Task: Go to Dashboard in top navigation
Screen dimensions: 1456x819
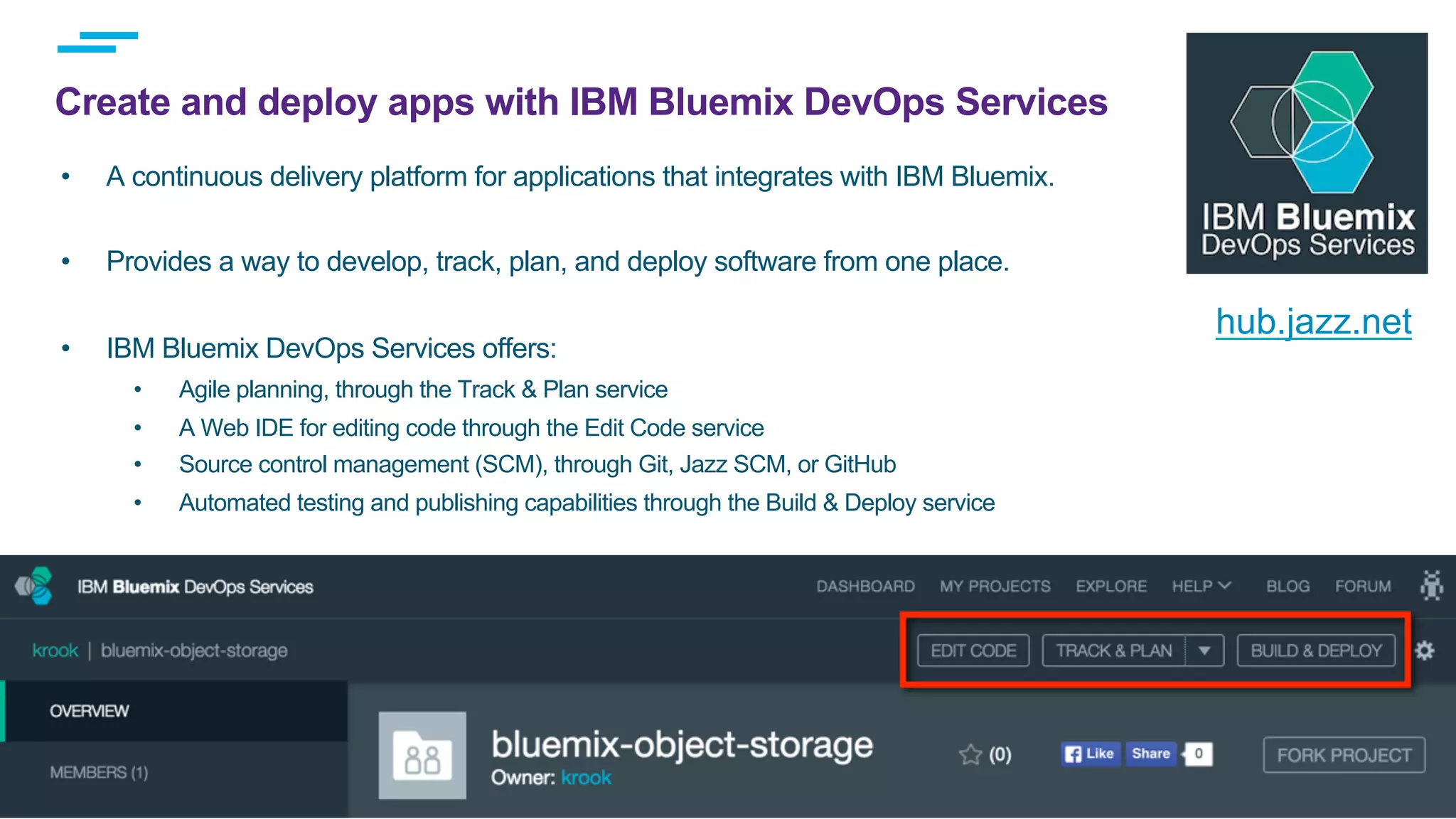Action: tap(865, 587)
